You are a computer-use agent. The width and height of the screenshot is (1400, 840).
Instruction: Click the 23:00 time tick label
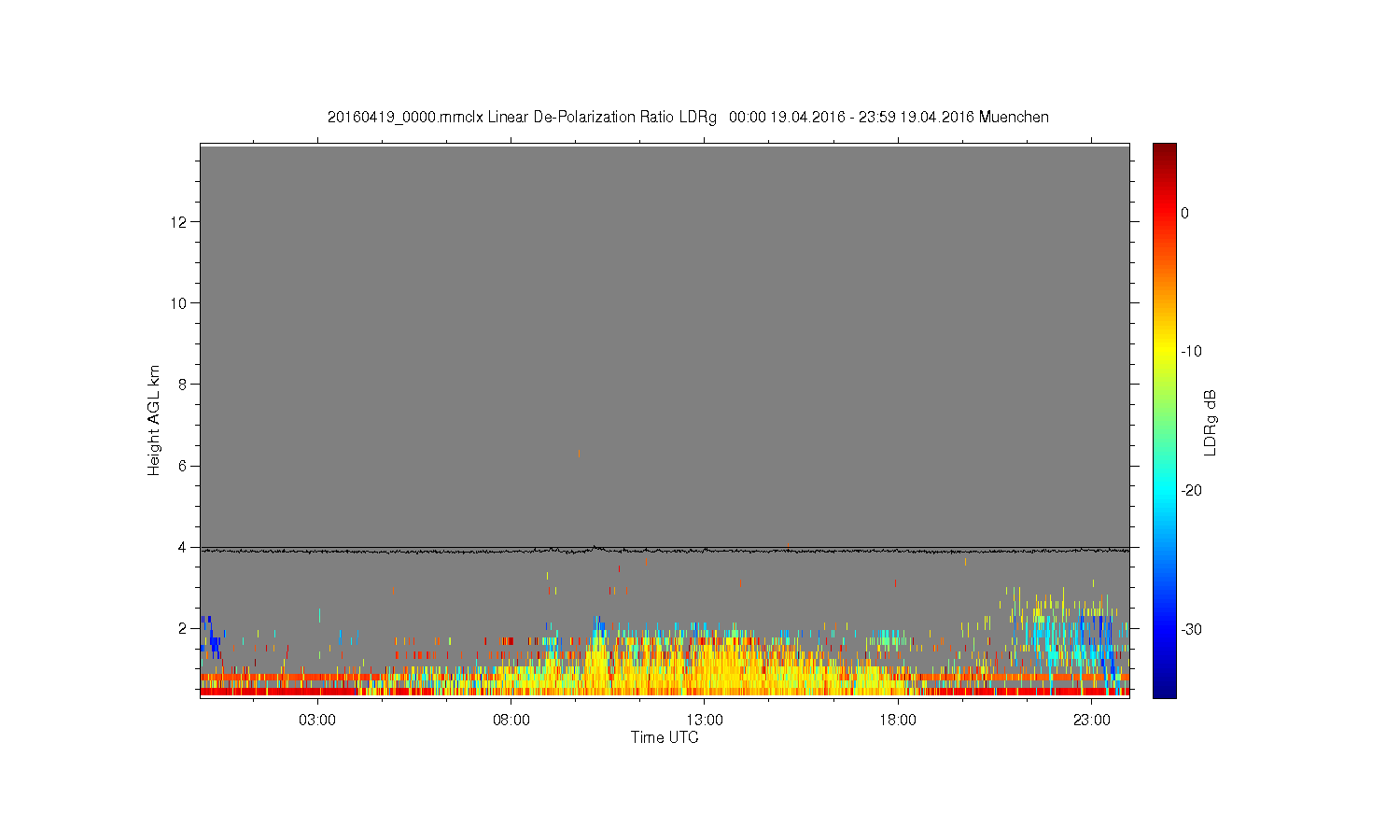(1092, 721)
